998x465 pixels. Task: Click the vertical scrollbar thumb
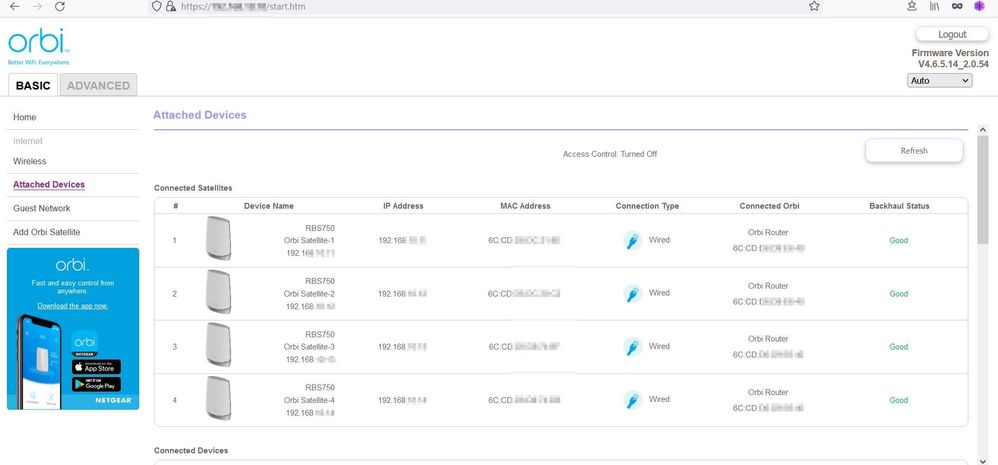coord(983,189)
